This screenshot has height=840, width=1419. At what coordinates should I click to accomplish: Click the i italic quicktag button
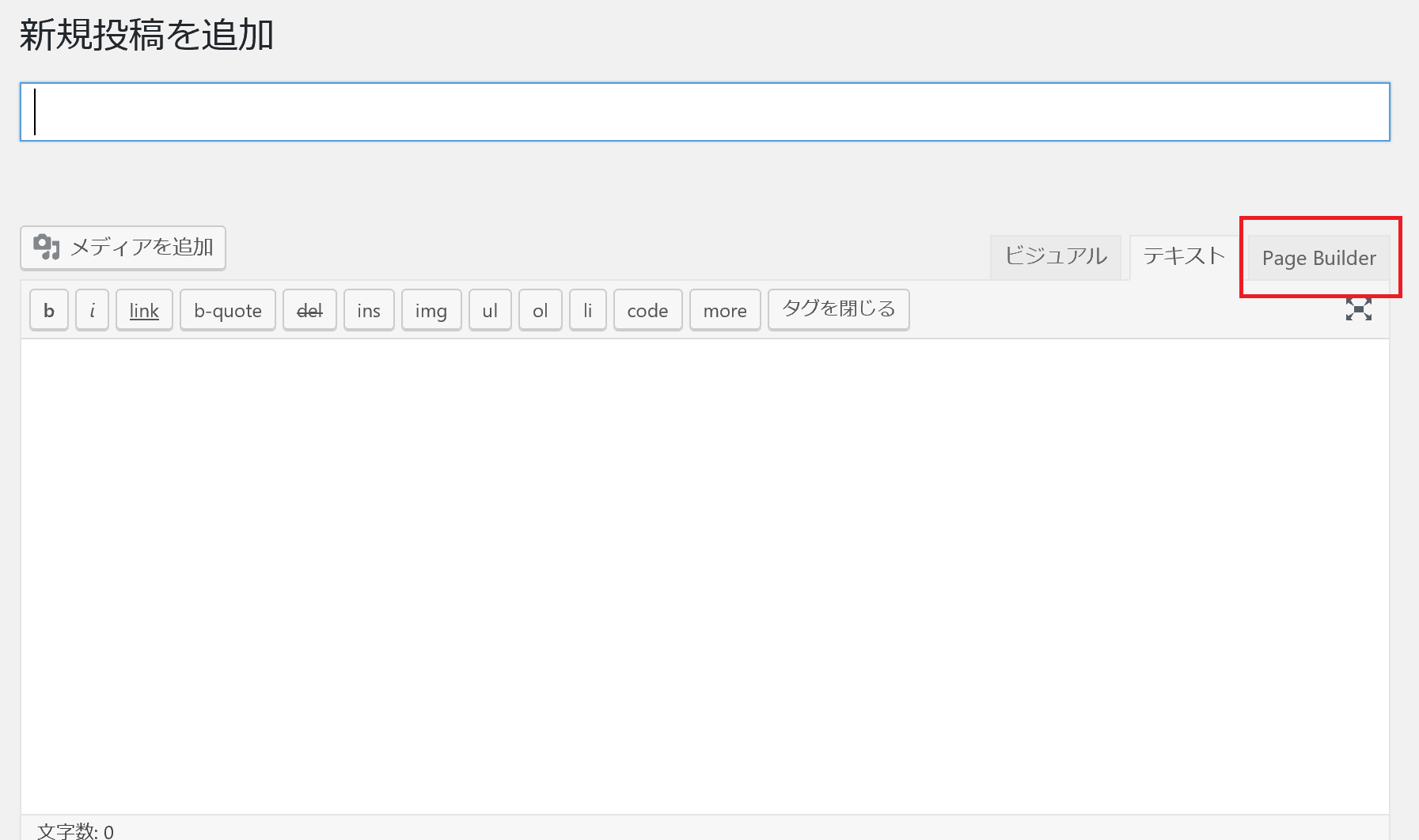click(x=93, y=310)
